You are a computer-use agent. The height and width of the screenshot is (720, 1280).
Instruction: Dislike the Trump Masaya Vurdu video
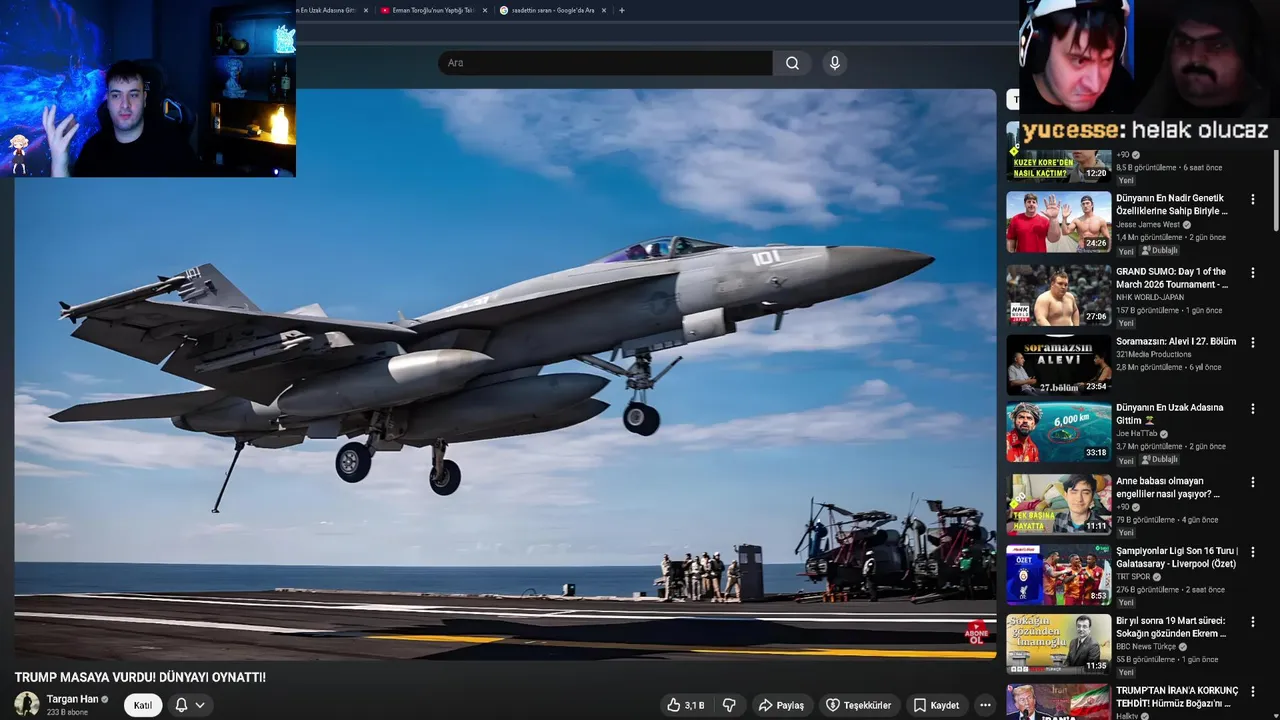click(x=729, y=705)
